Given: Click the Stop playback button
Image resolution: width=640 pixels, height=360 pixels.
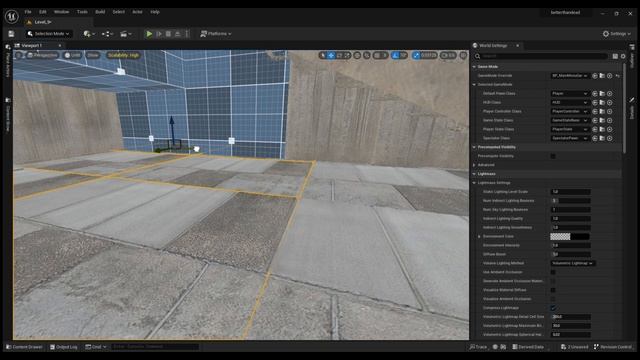Looking at the screenshot, I should 168,34.
